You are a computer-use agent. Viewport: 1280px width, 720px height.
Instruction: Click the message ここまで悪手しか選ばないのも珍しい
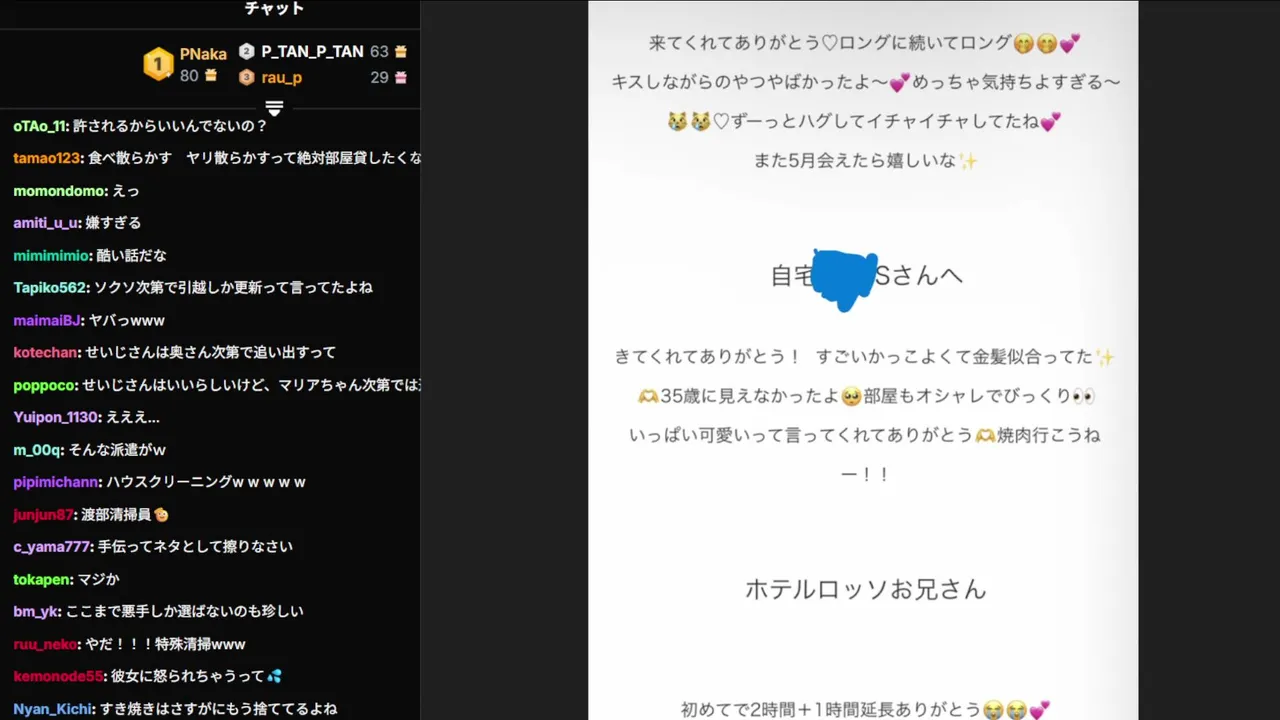click(x=184, y=611)
